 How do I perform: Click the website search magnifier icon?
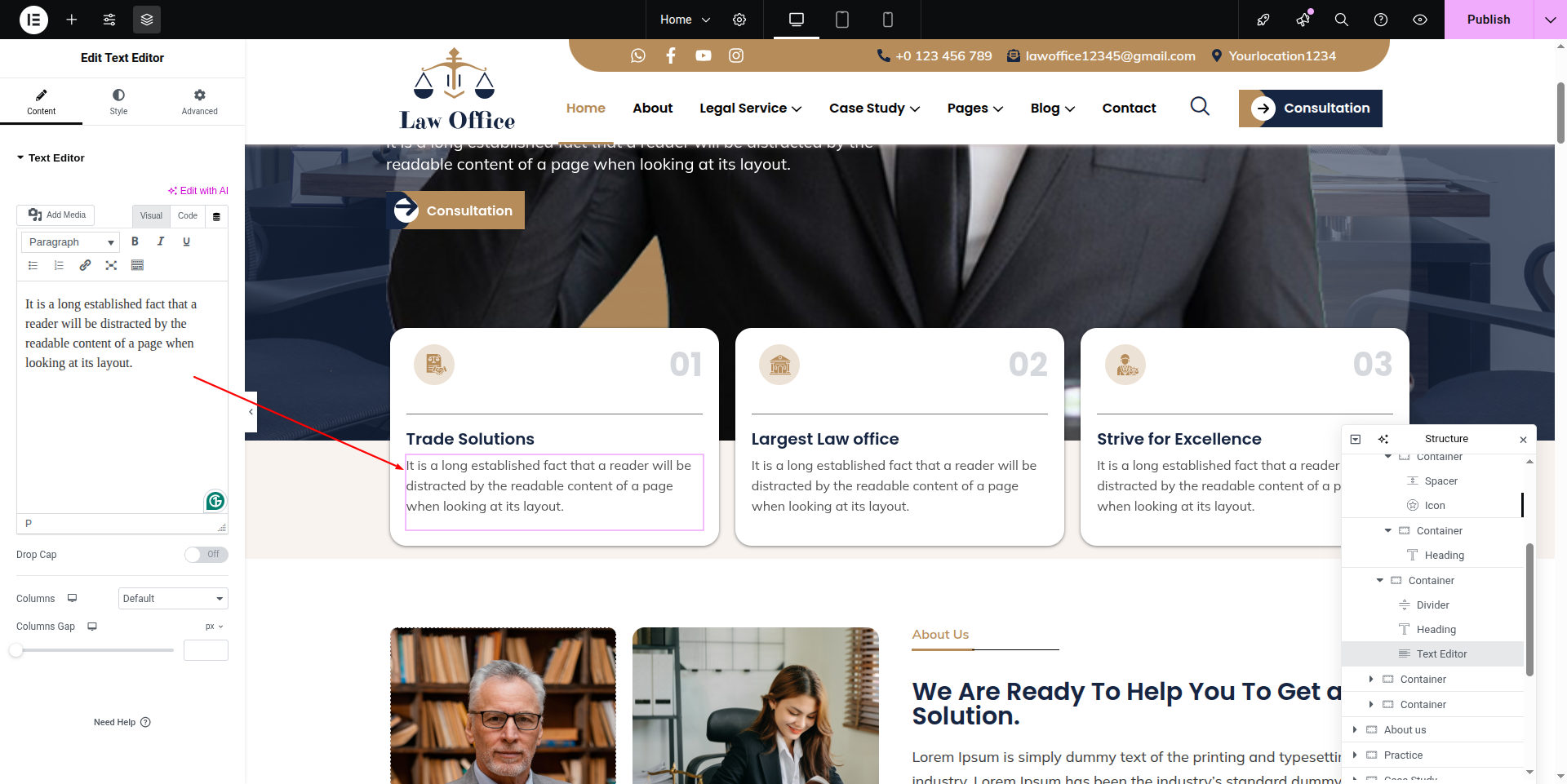pyautogui.click(x=1200, y=106)
